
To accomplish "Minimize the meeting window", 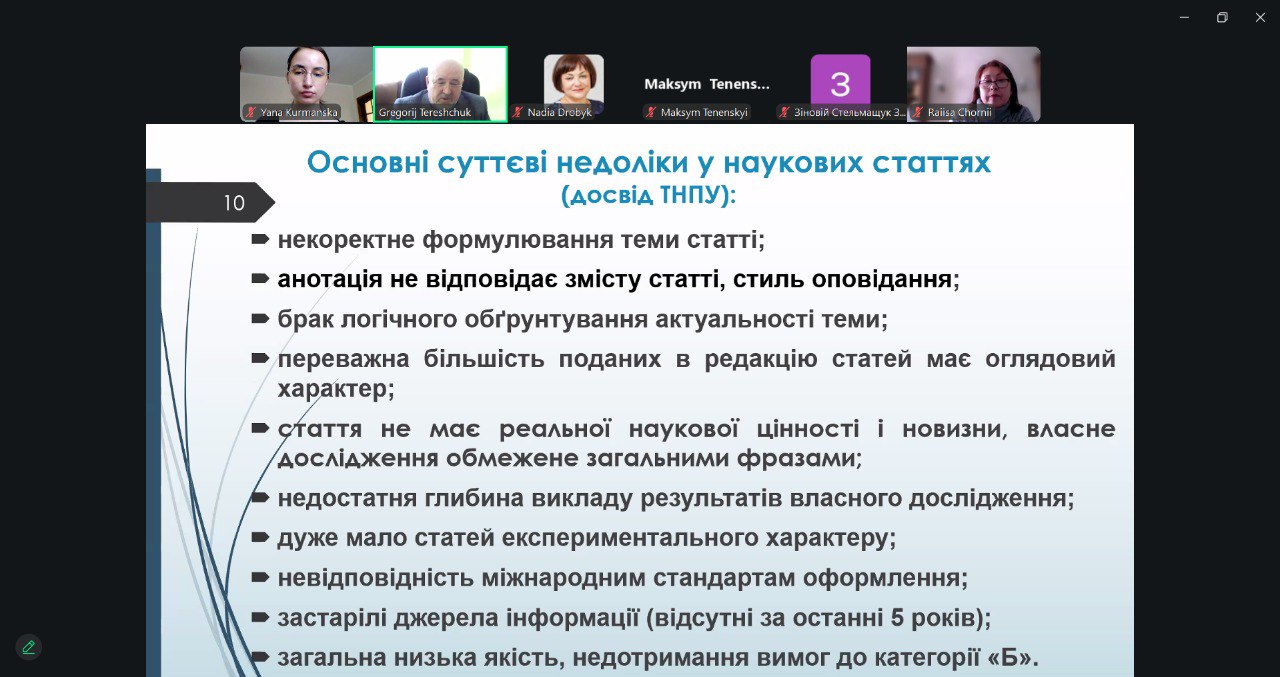I will [1184, 17].
